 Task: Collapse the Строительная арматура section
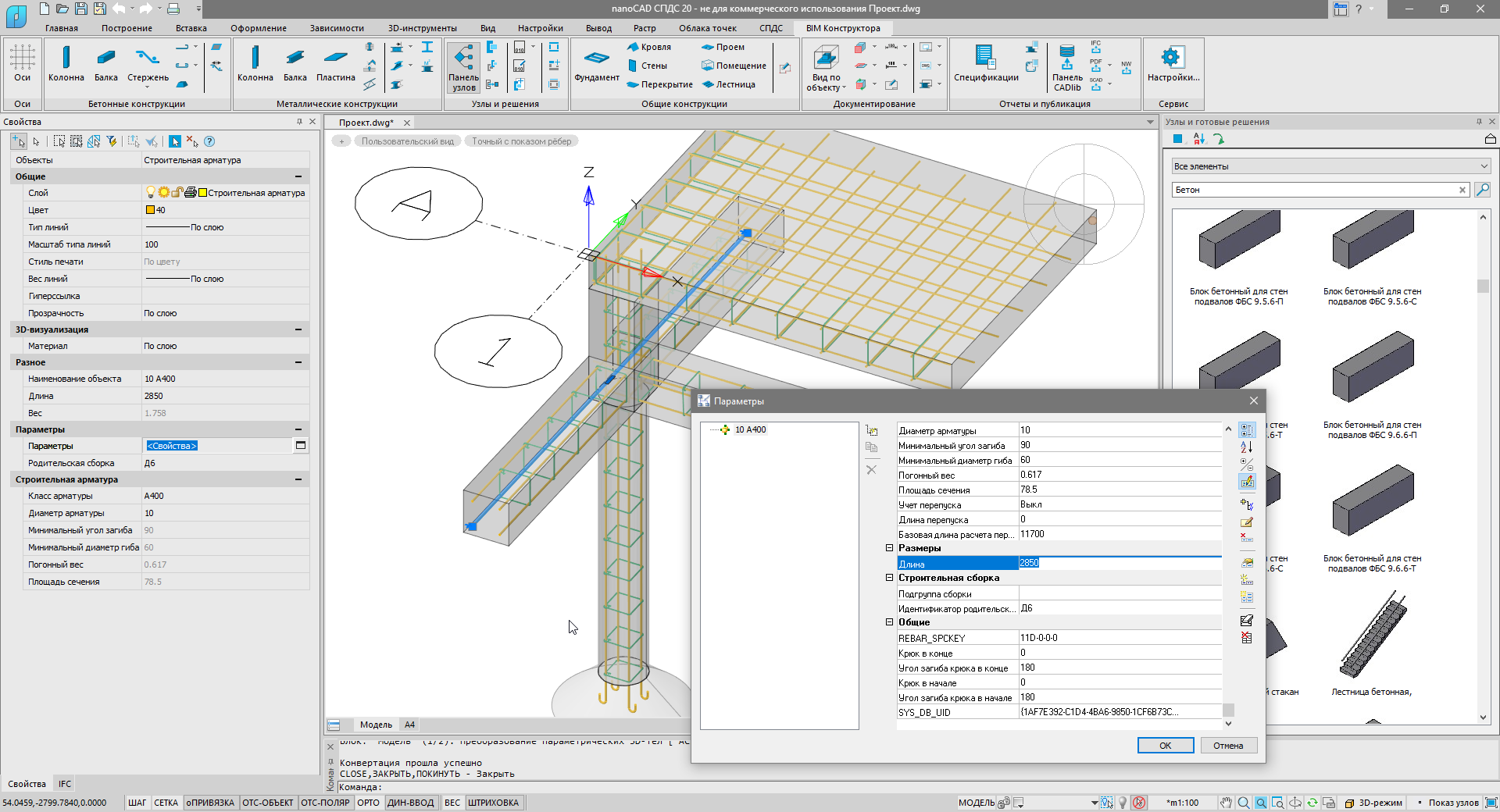298,479
